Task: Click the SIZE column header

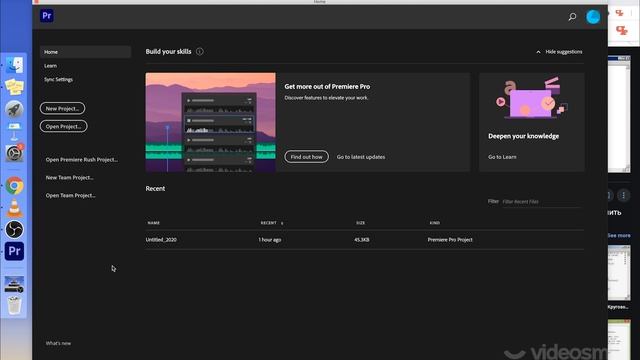Action: [x=360, y=223]
